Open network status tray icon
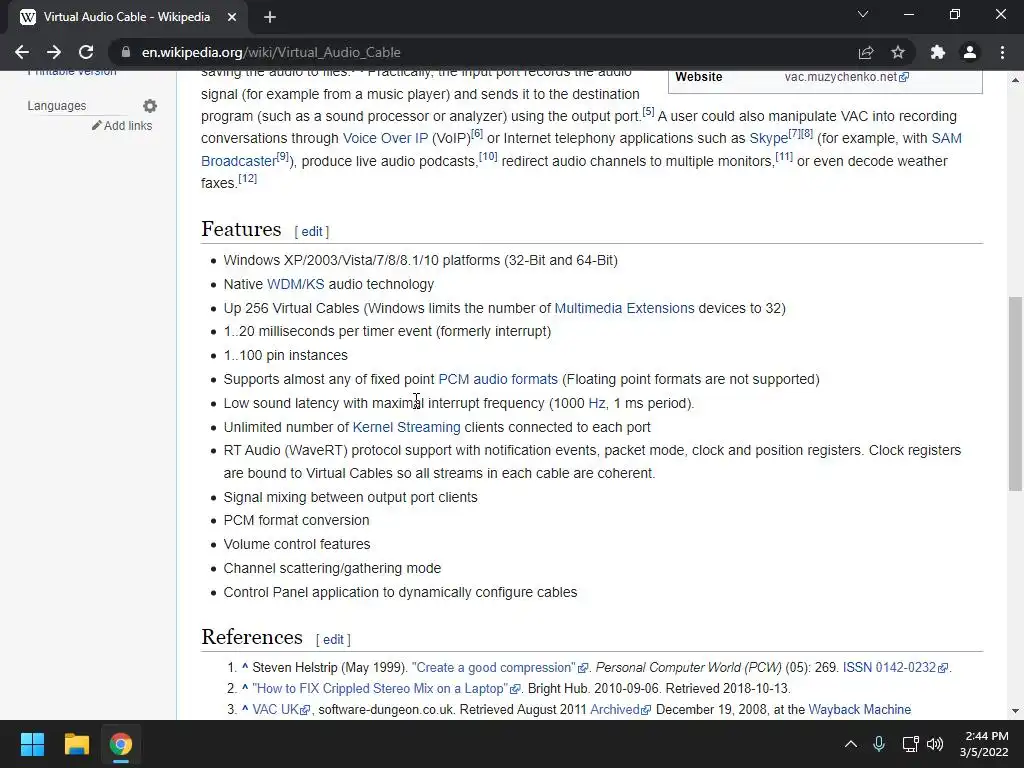Image resolution: width=1024 pixels, height=768 pixels. click(910, 744)
